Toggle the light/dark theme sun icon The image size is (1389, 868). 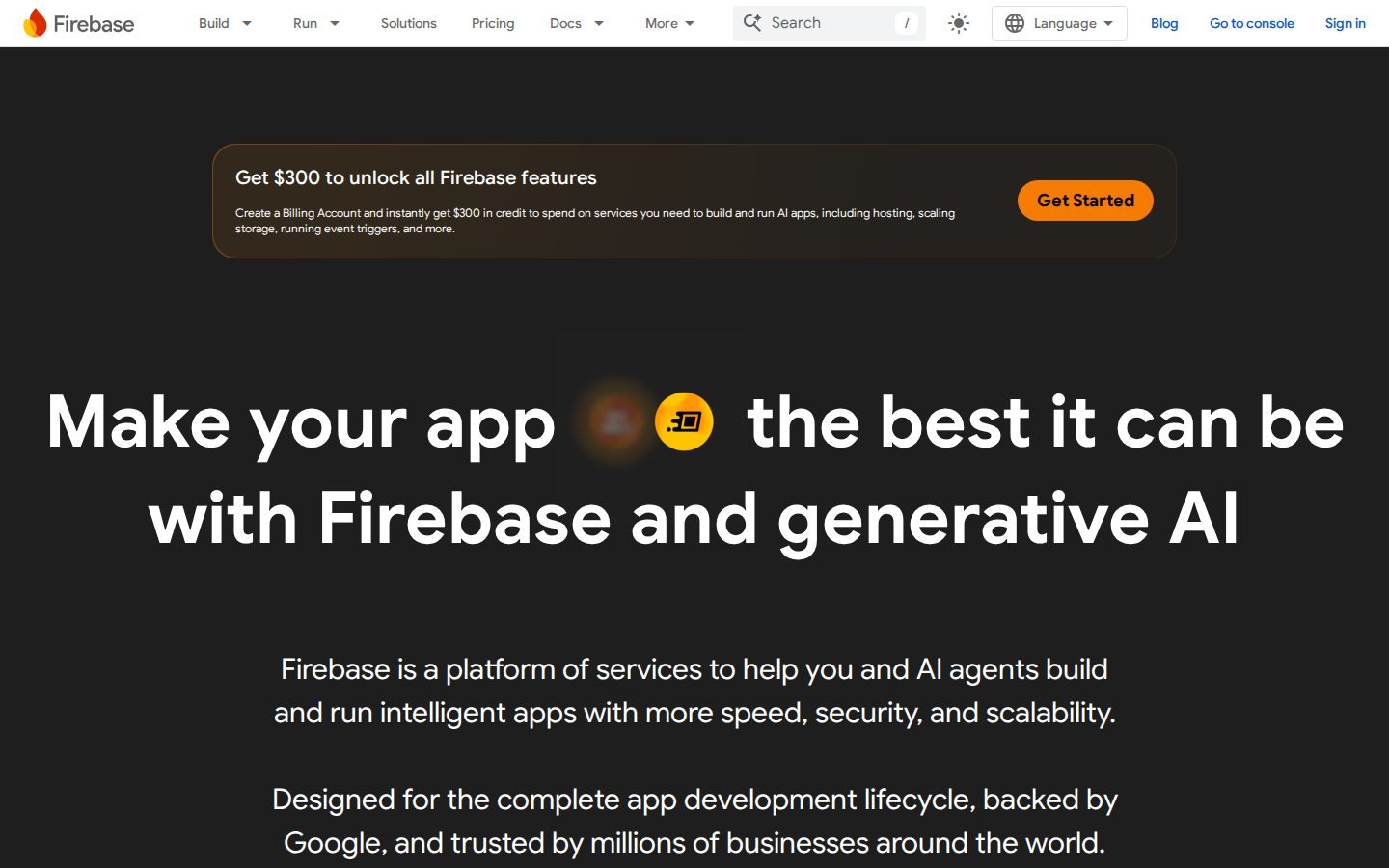click(958, 23)
